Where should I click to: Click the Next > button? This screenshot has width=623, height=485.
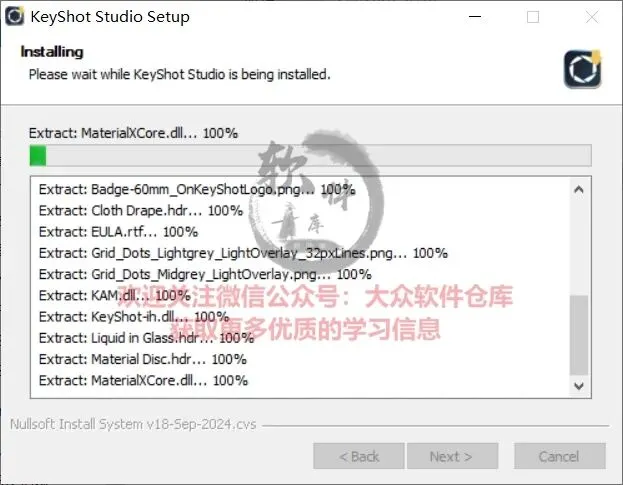click(452, 456)
